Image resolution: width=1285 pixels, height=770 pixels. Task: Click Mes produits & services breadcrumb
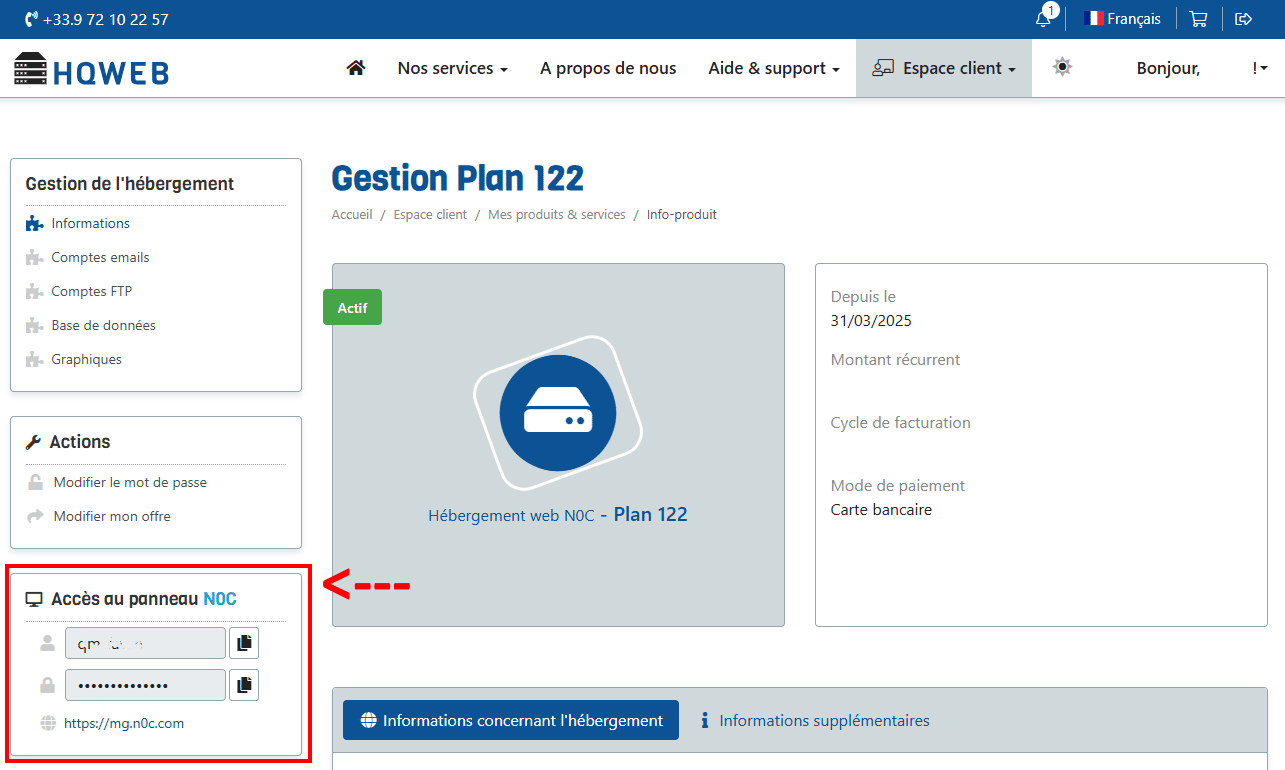click(x=557, y=215)
